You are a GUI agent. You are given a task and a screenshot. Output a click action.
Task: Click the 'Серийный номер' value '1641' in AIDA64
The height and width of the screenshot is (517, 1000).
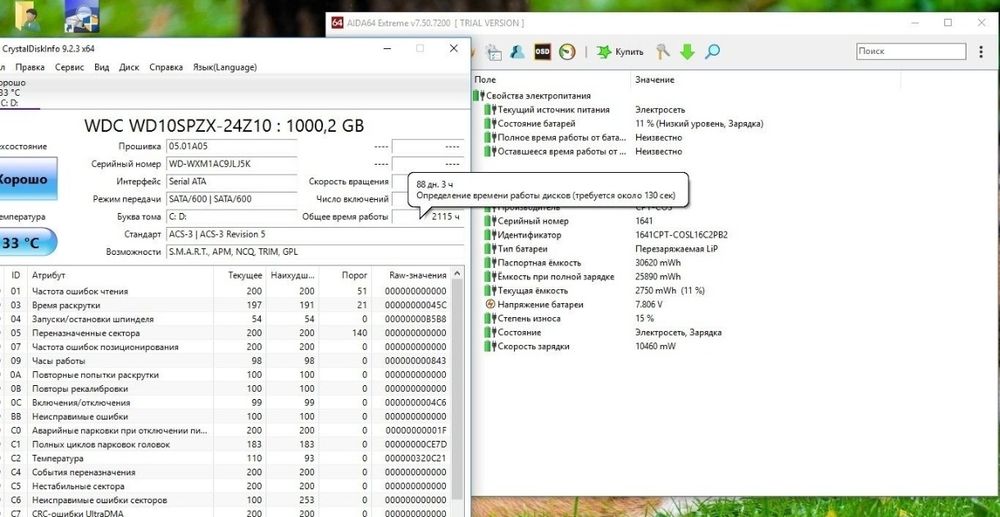pos(644,221)
